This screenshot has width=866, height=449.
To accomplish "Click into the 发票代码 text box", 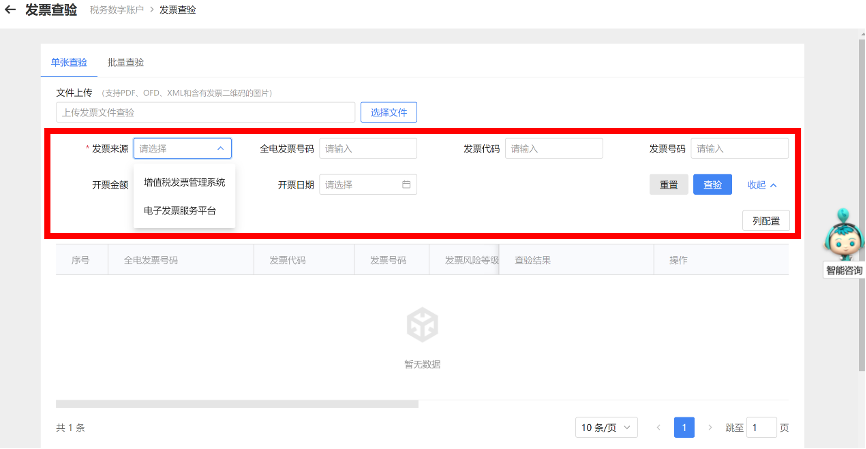I will [x=553, y=149].
